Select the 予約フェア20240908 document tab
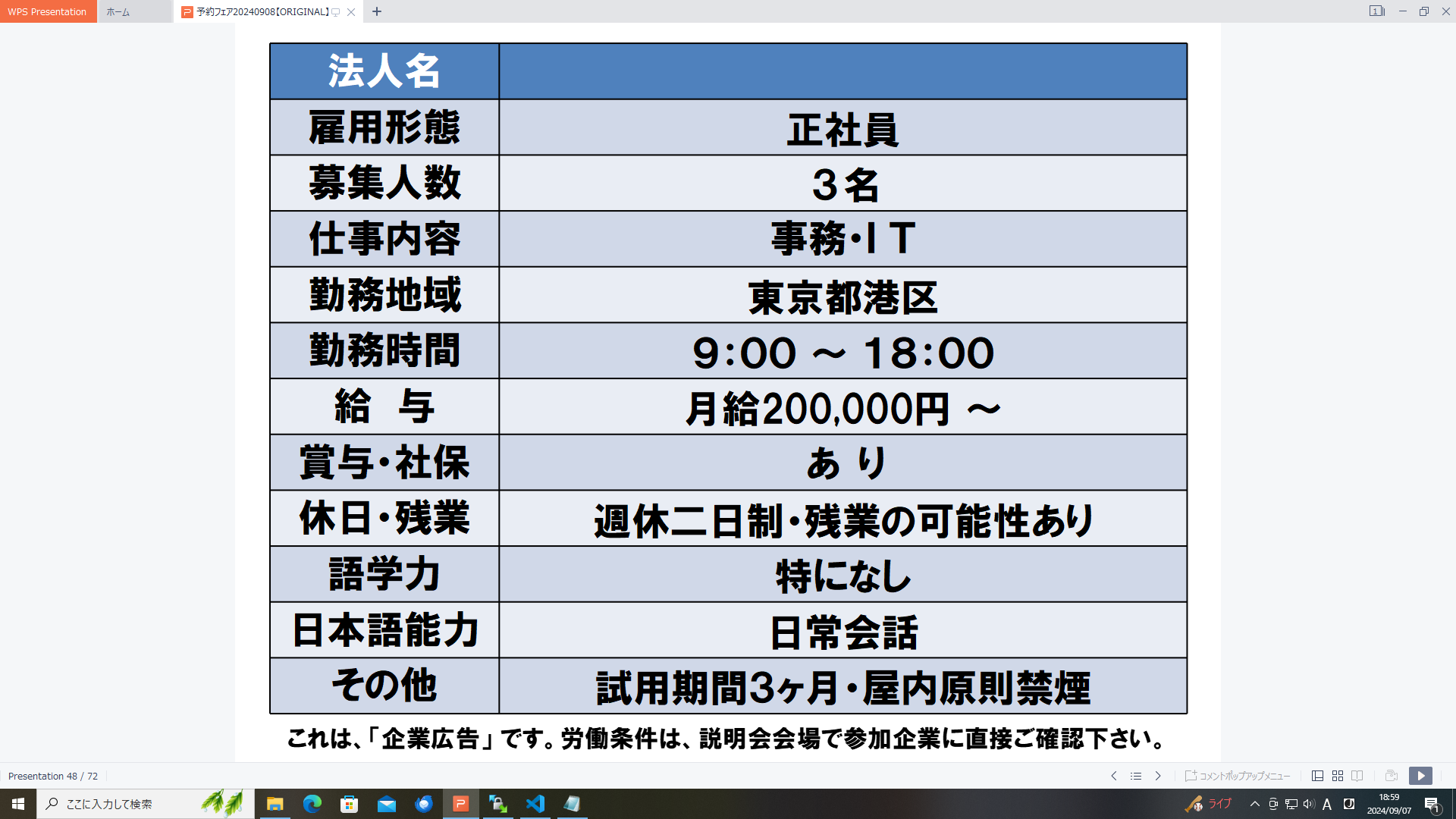1456x819 pixels. click(262, 11)
